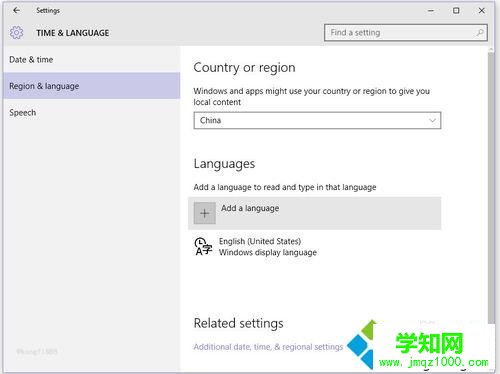Image resolution: width=500 pixels, height=374 pixels.
Task: Maximize the Settings window
Action: (x=456, y=11)
